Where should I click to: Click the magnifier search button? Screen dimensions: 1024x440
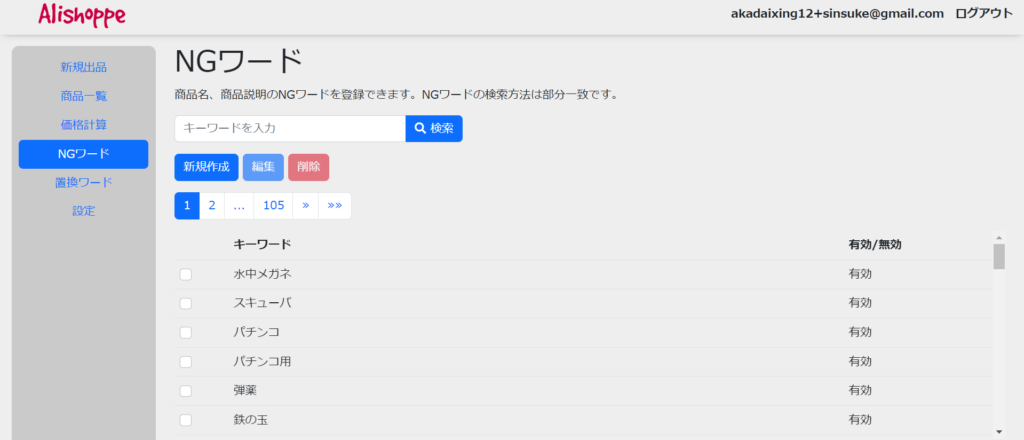pyautogui.click(x=433, y=128)
